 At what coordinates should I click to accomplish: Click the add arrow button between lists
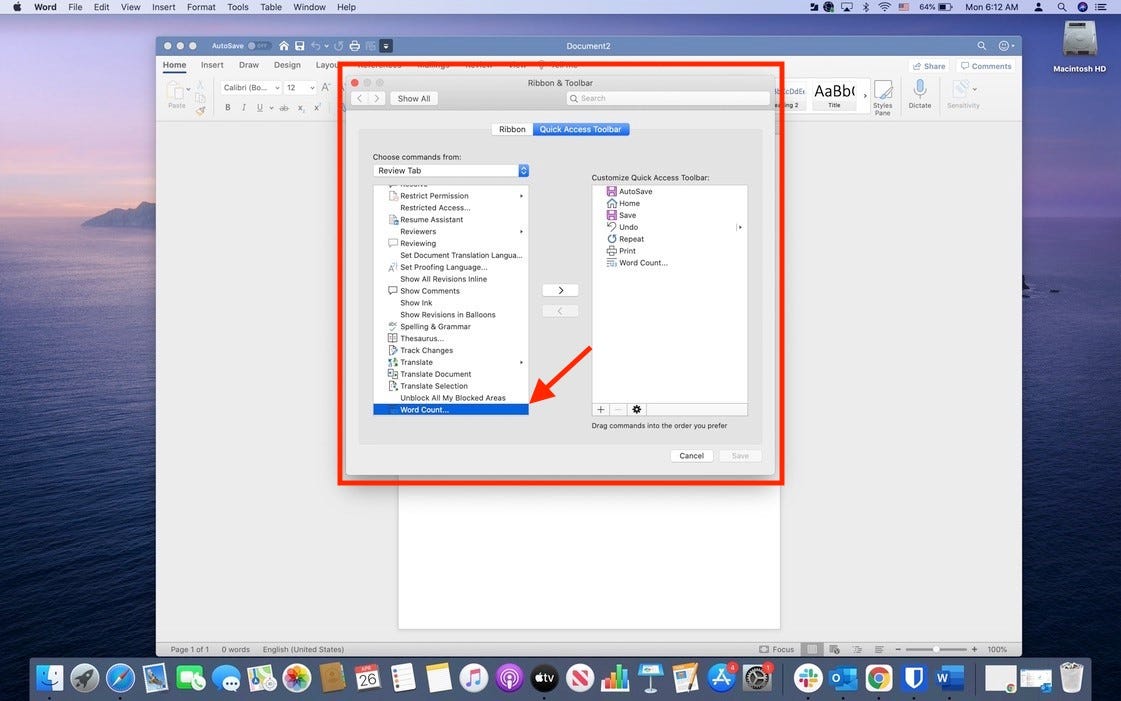[560, 290]
